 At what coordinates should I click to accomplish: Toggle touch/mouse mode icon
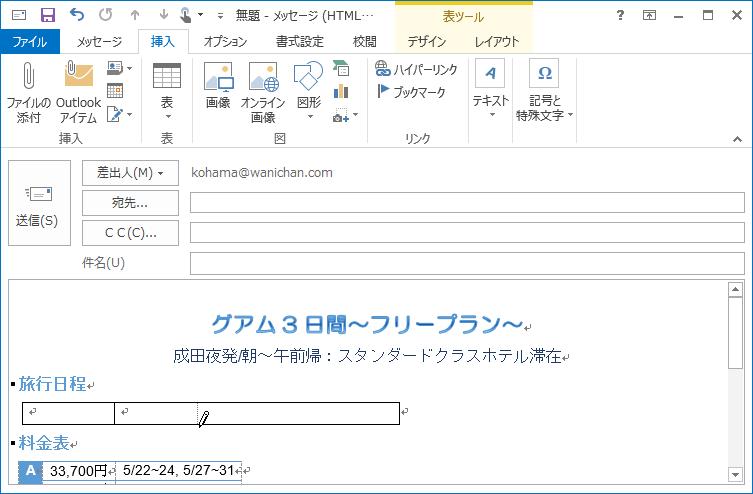pos(185,16)
